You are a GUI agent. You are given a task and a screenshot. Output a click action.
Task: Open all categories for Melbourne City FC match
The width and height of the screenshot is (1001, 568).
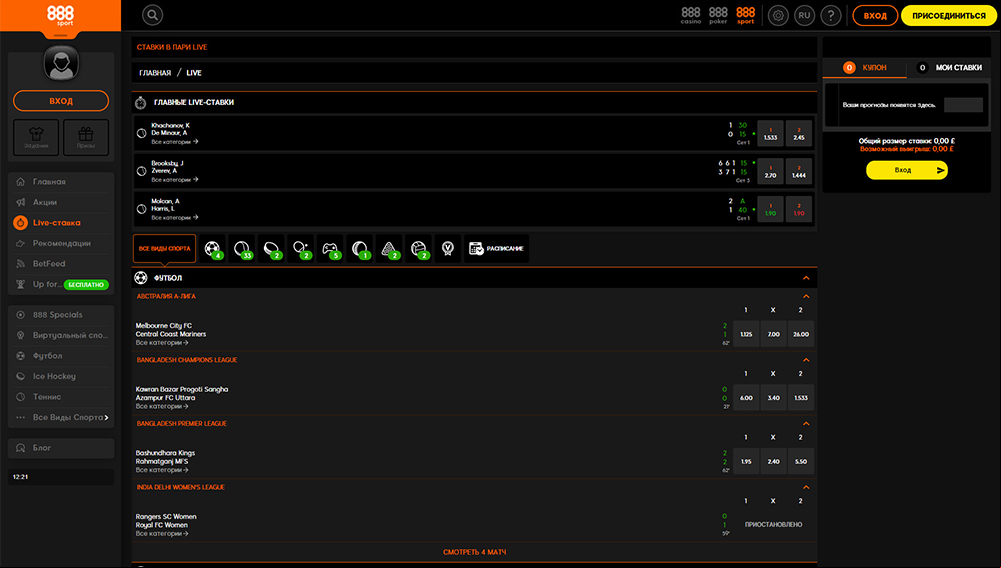point(162,343)
